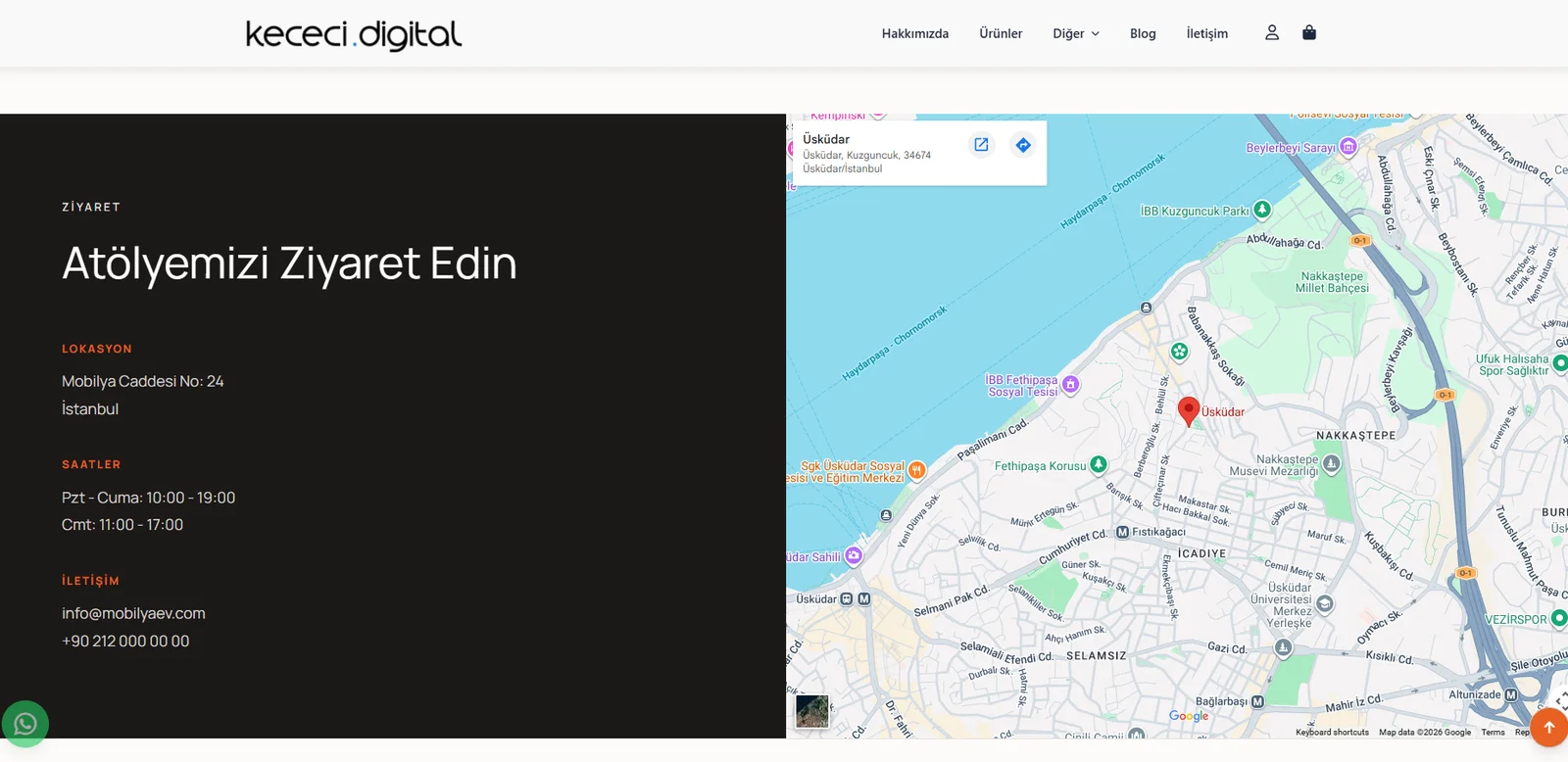
Task: Click the Altunizade metro icon
Action: [1510, 694]
